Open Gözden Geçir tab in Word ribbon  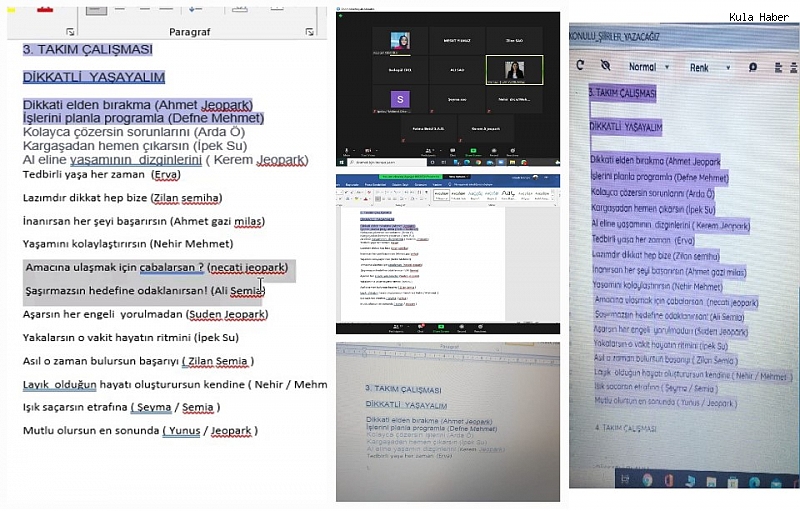click(x=400, y=185)
